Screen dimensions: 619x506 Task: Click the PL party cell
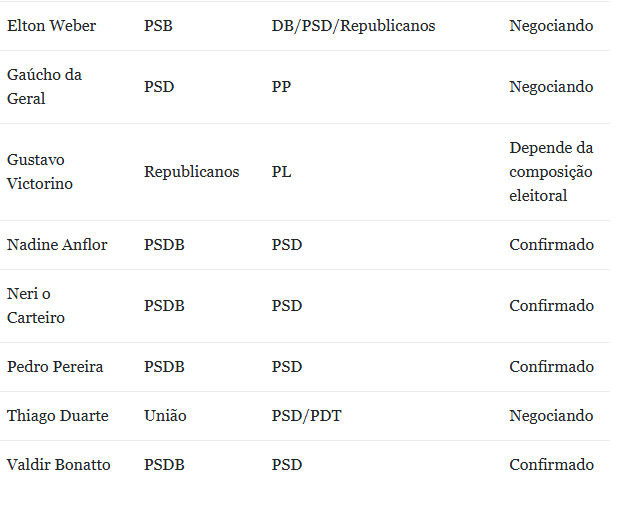click(281, 172)
